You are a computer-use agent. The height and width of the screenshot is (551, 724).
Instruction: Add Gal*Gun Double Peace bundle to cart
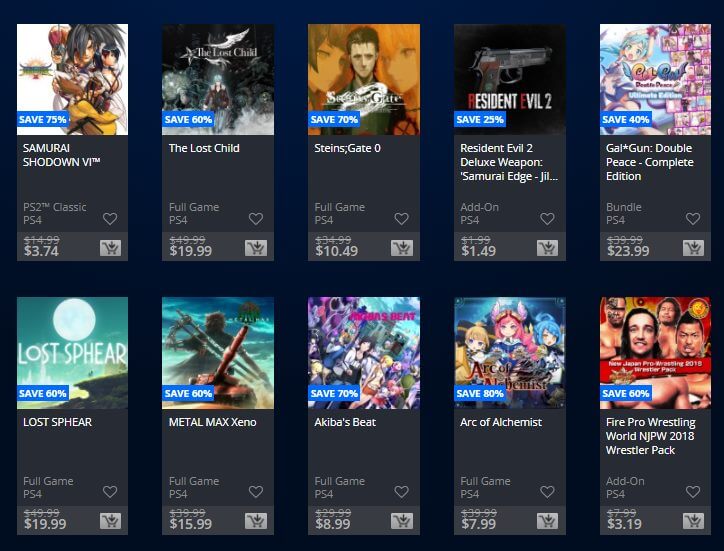coord(694,248)
